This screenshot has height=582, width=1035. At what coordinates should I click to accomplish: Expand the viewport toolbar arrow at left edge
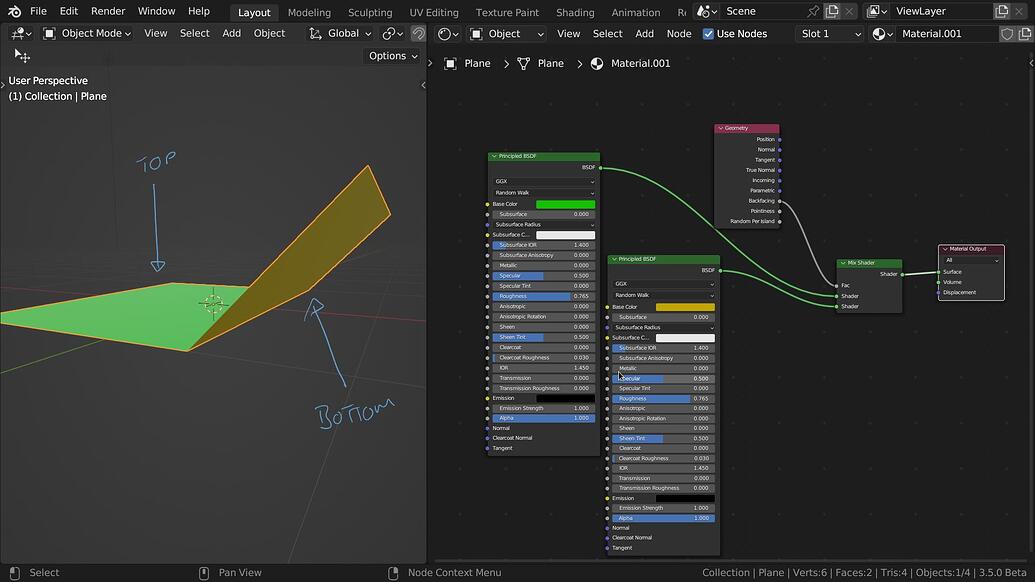3,84
